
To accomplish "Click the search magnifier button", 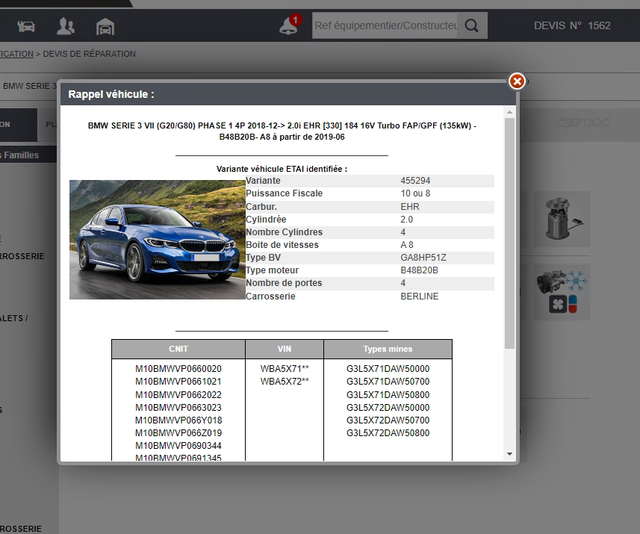I will [x=472, y=26].
